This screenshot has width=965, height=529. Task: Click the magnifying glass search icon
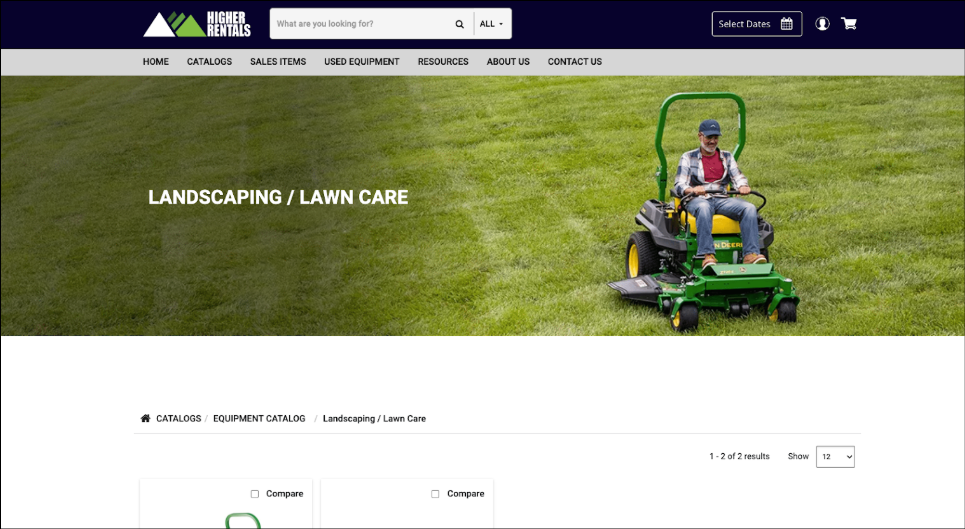[x=459, y=24]
